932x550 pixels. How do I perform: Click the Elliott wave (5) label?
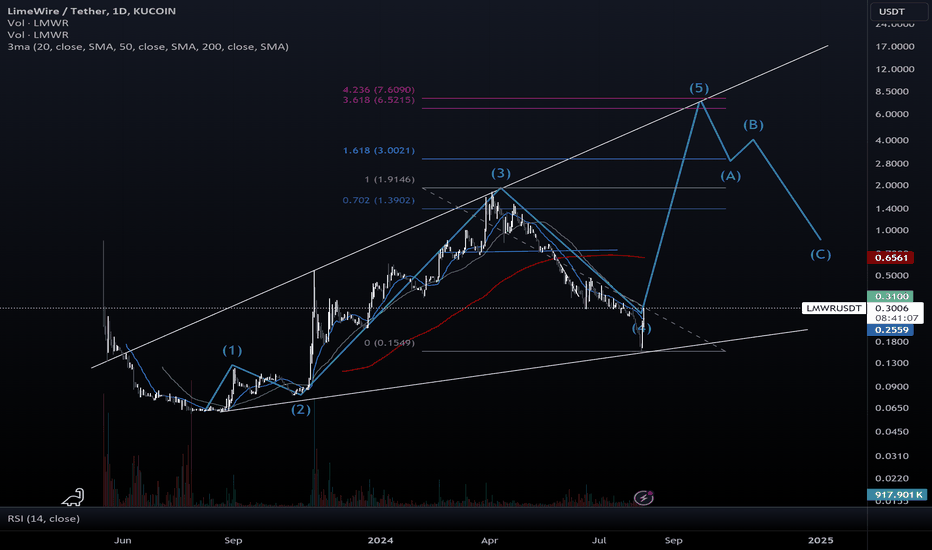[x=699, y=88]
